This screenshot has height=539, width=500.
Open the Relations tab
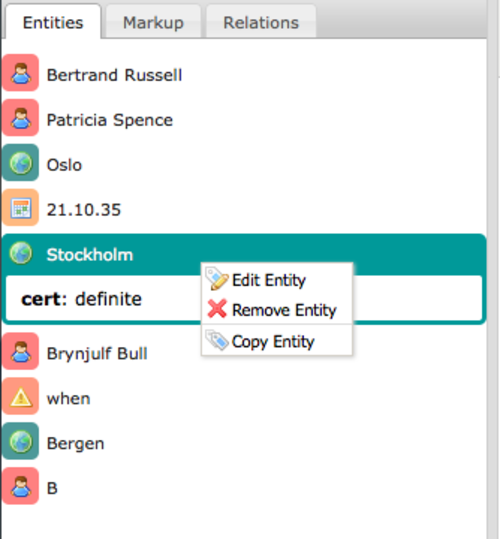(261, 22)
